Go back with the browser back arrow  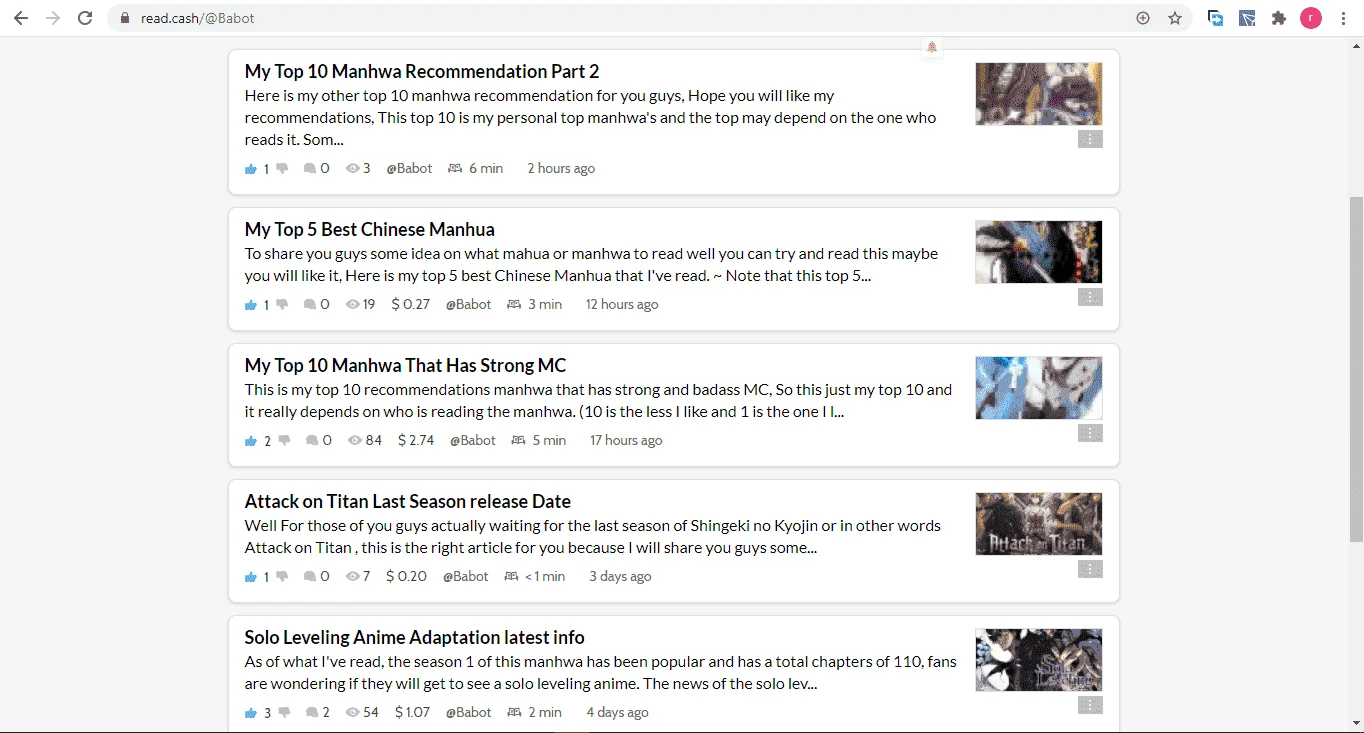20,18
